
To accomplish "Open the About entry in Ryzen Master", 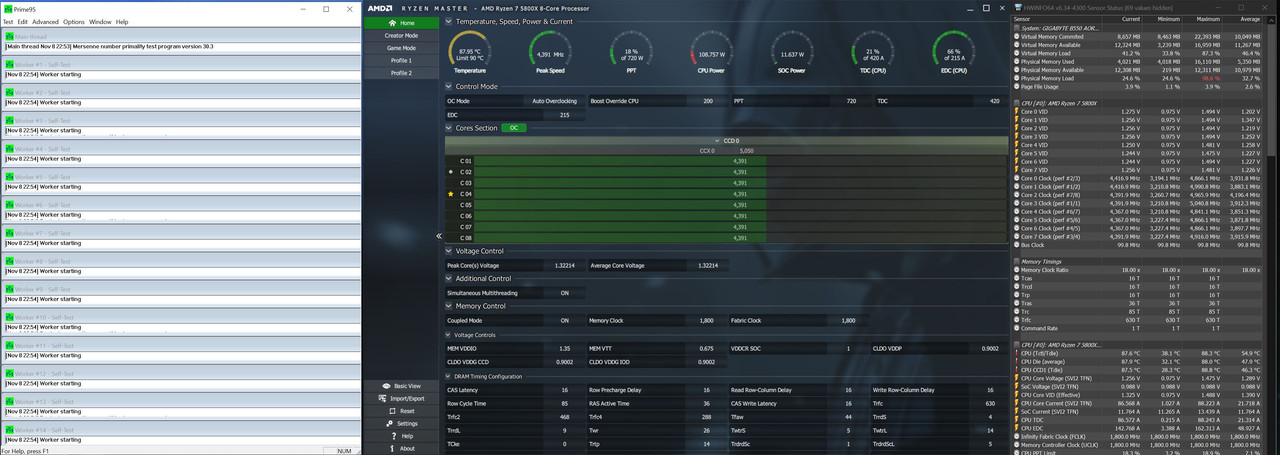I will pos(401,448).
